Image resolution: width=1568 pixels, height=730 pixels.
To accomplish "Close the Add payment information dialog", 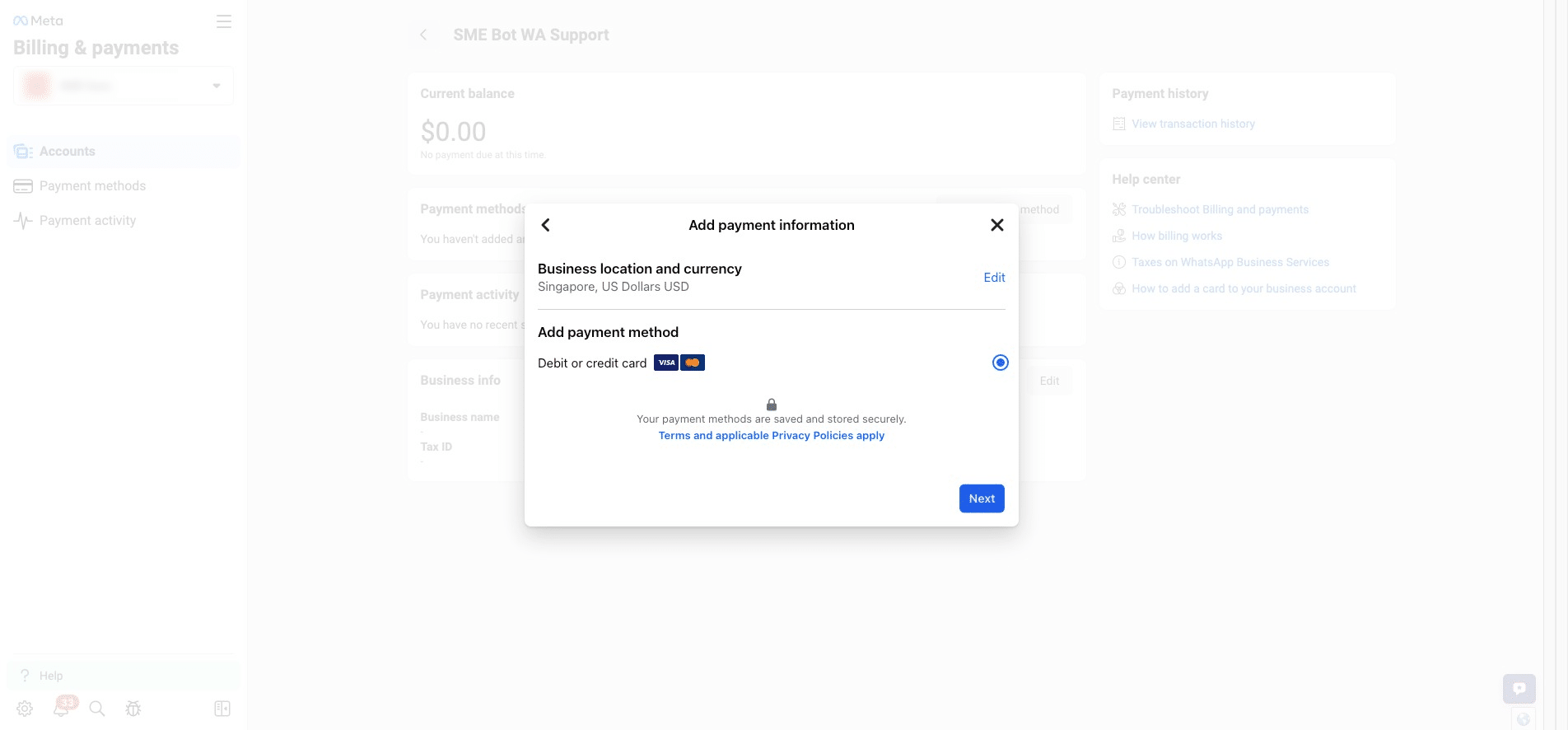I will (x=996, y=225).
